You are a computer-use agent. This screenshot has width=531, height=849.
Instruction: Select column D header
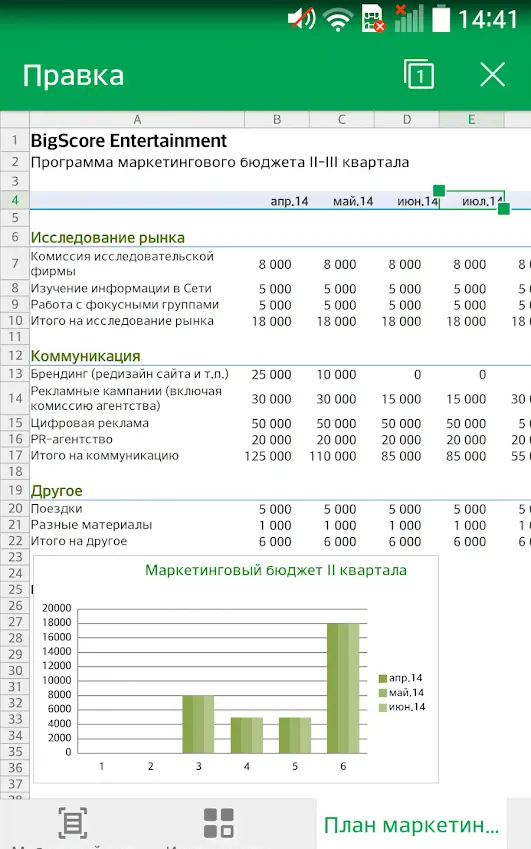coord(407,119)
